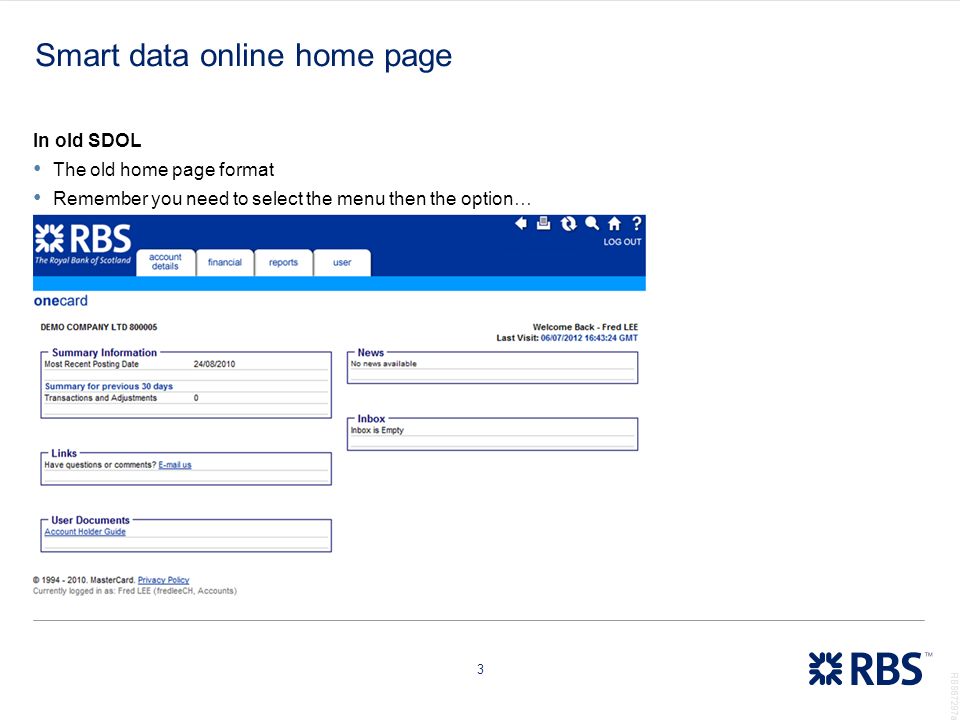Viewport: 960px width, 720px height.
Task: Click 'No news available' text
Action: pos(383,364)
